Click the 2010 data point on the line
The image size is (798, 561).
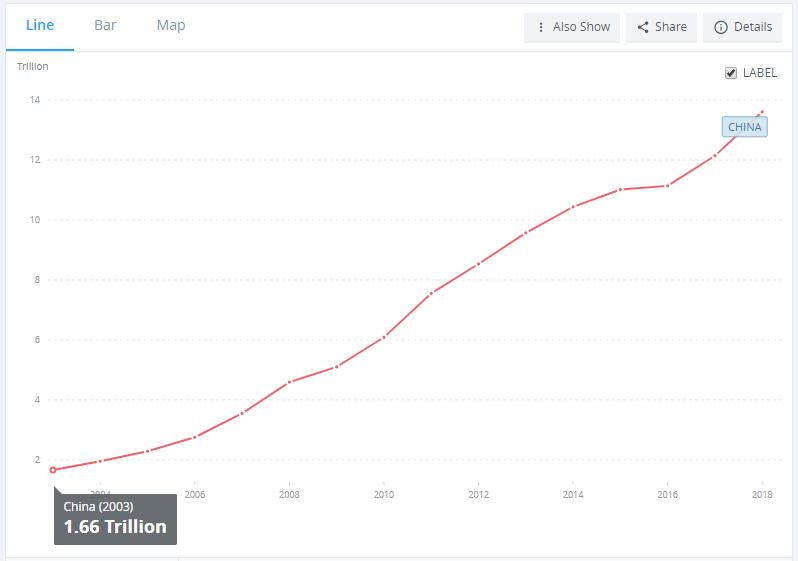pos(384,337)
